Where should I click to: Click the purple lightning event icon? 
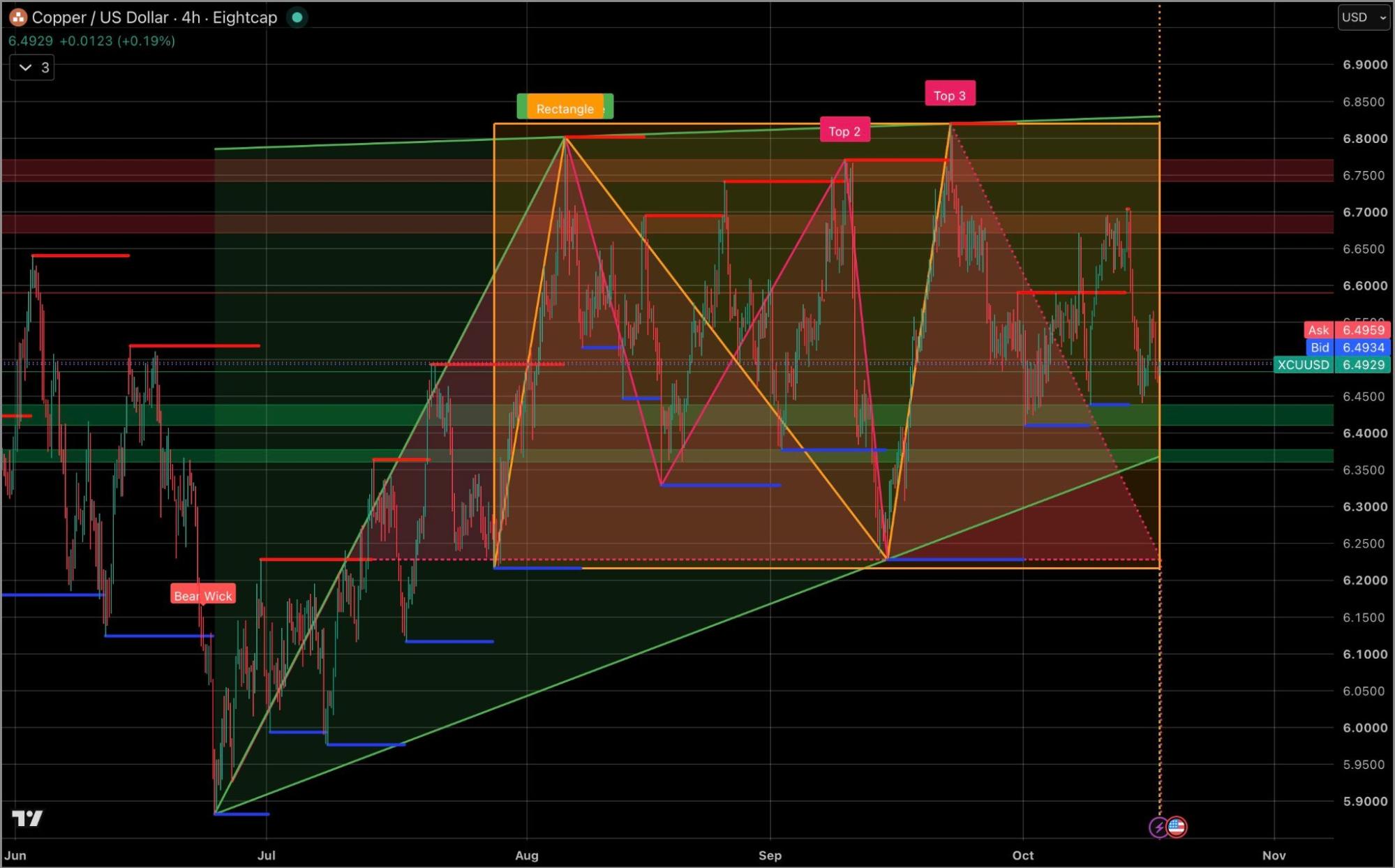pyautogui.click(x=1158, y=828)
